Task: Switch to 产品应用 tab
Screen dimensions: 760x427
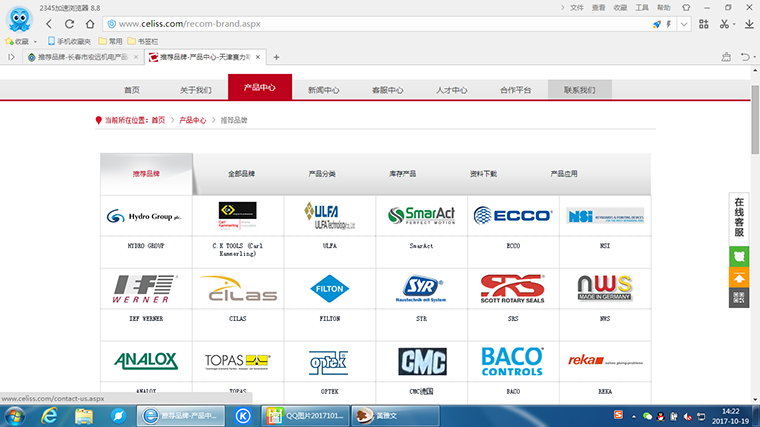Action: (564, 174)
